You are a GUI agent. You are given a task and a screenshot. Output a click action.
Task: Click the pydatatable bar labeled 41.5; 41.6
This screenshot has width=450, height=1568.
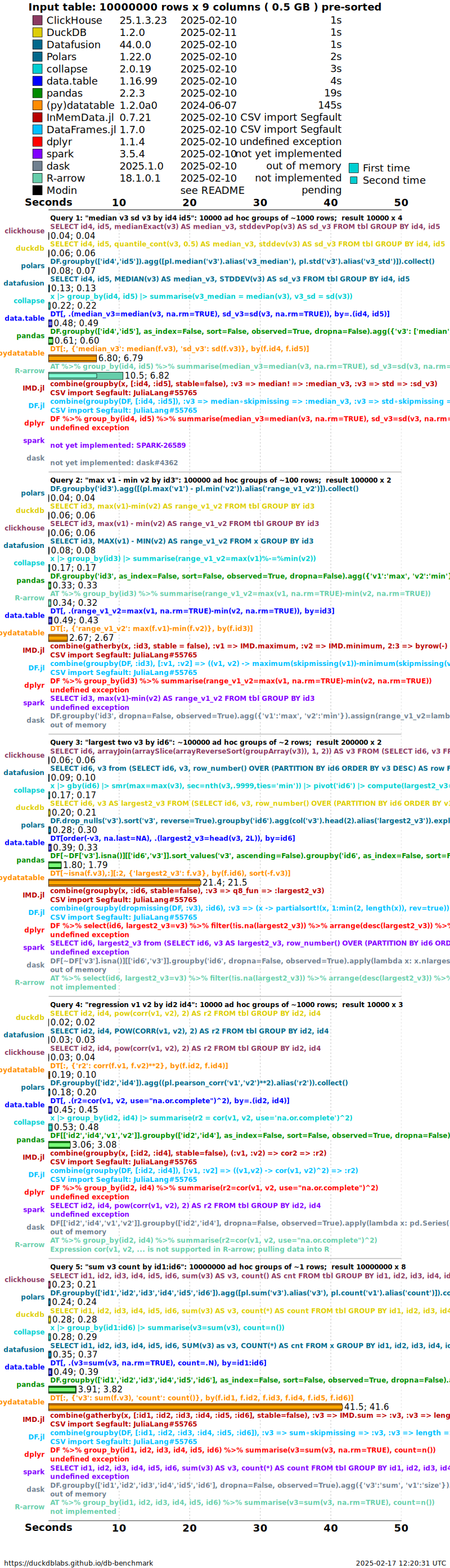[195, 1407]
